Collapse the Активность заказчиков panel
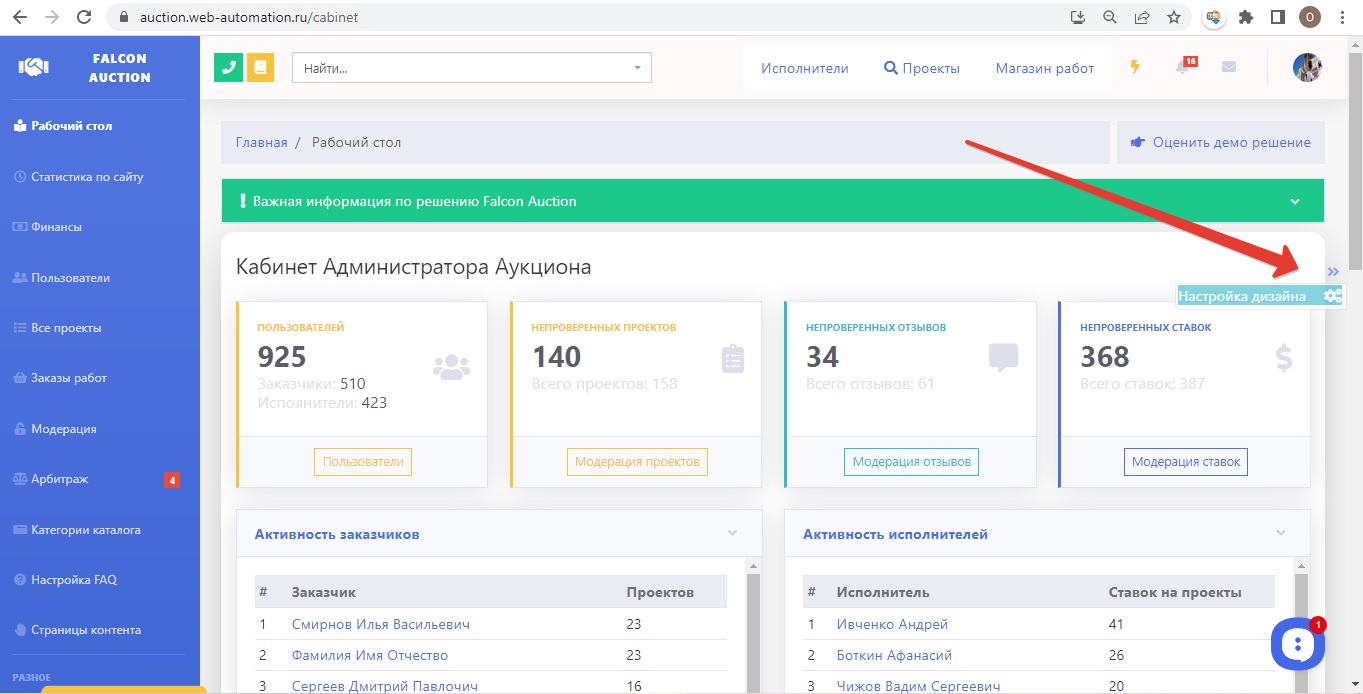Viewport: 1363px width, 694px height. click(x=732, y=533)
